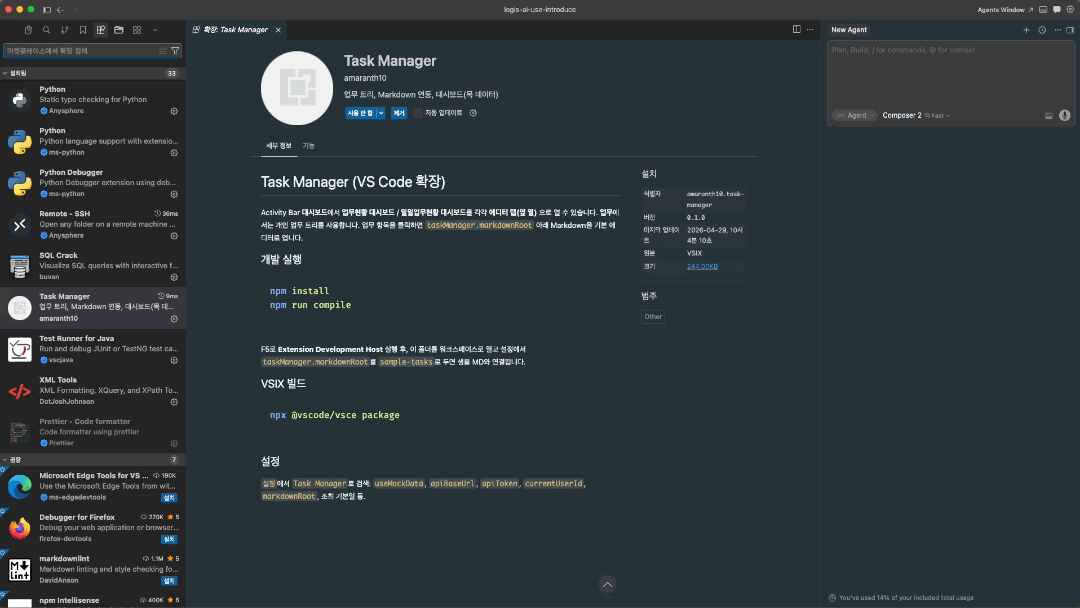This screenshot has width=1080, height=608.
Task: Open manage gear for Prettier - Code formatter
Action: (x=174, y=443)
